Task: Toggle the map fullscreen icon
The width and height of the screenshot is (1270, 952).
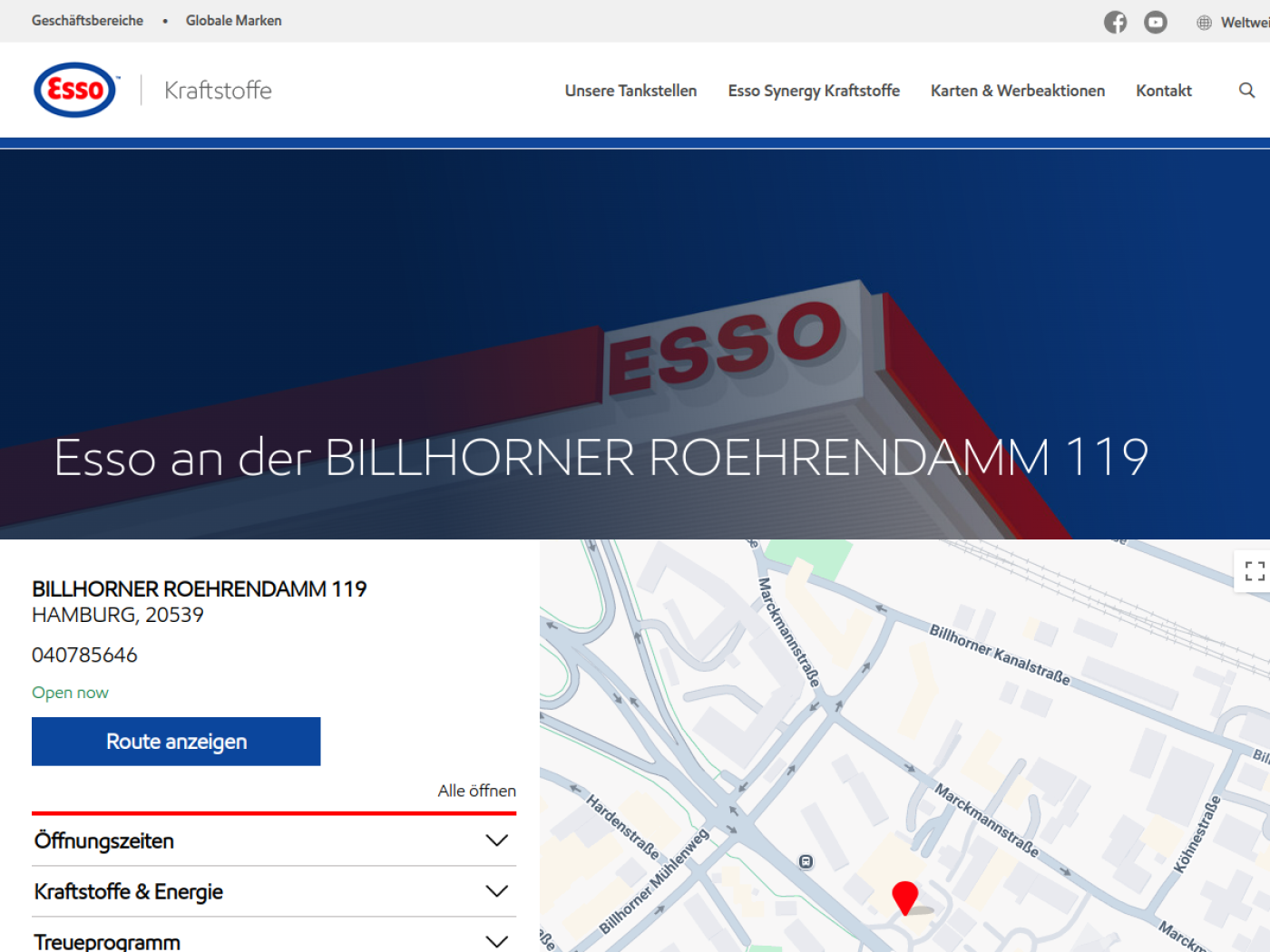Action: click(1255, 570)
